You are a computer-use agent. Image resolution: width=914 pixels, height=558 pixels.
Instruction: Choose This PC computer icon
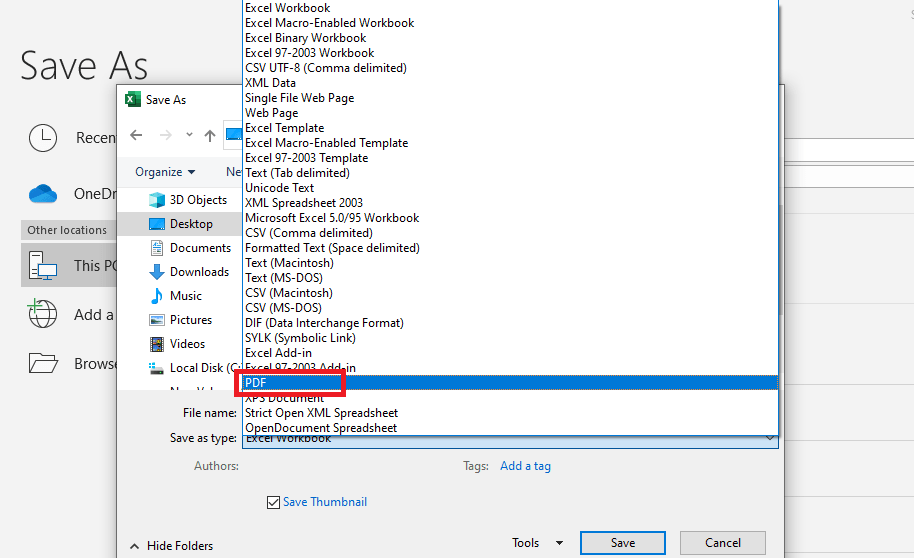[43, 266]
